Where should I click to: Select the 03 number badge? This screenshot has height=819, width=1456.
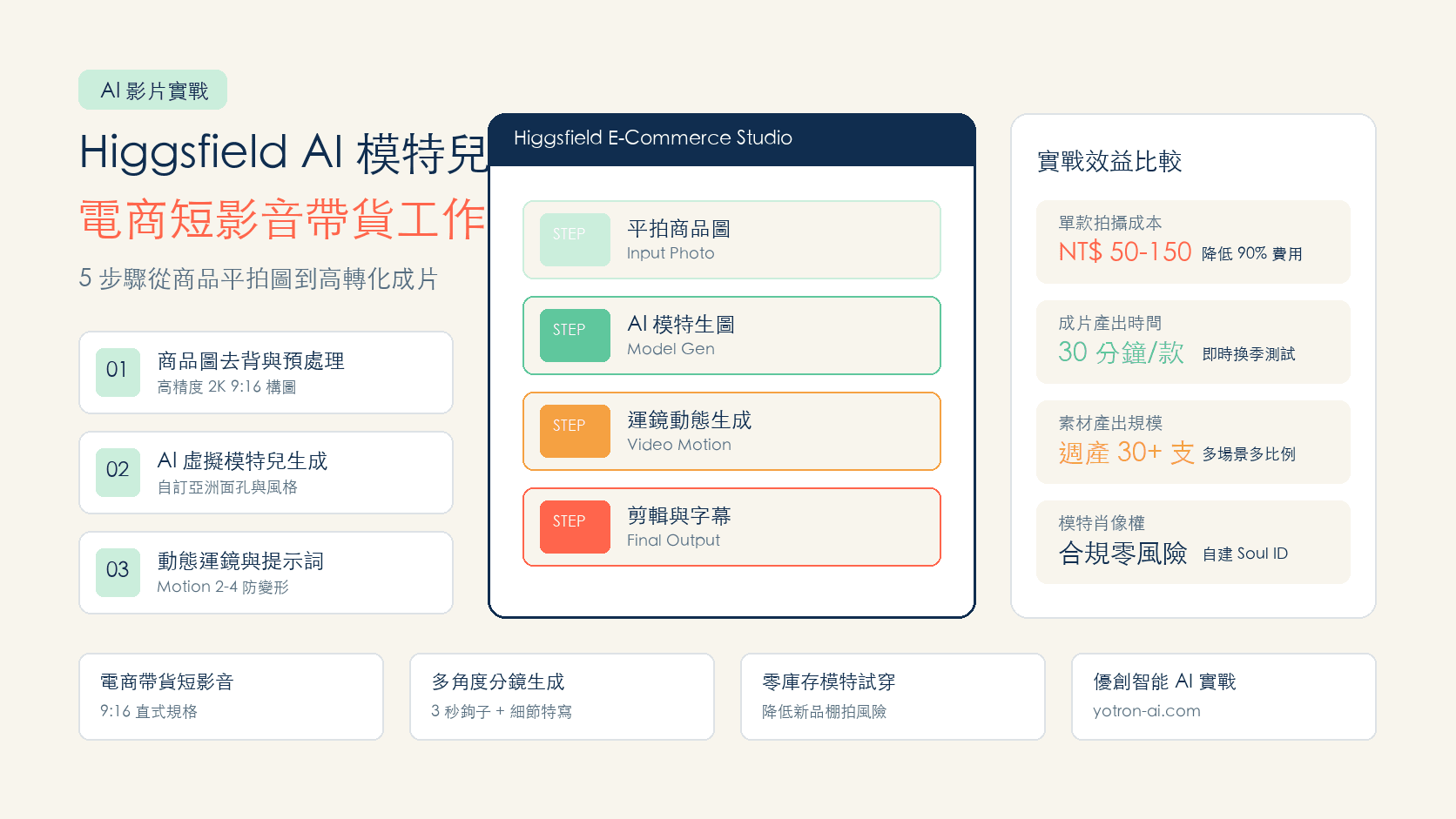click(x=118, y=573)
